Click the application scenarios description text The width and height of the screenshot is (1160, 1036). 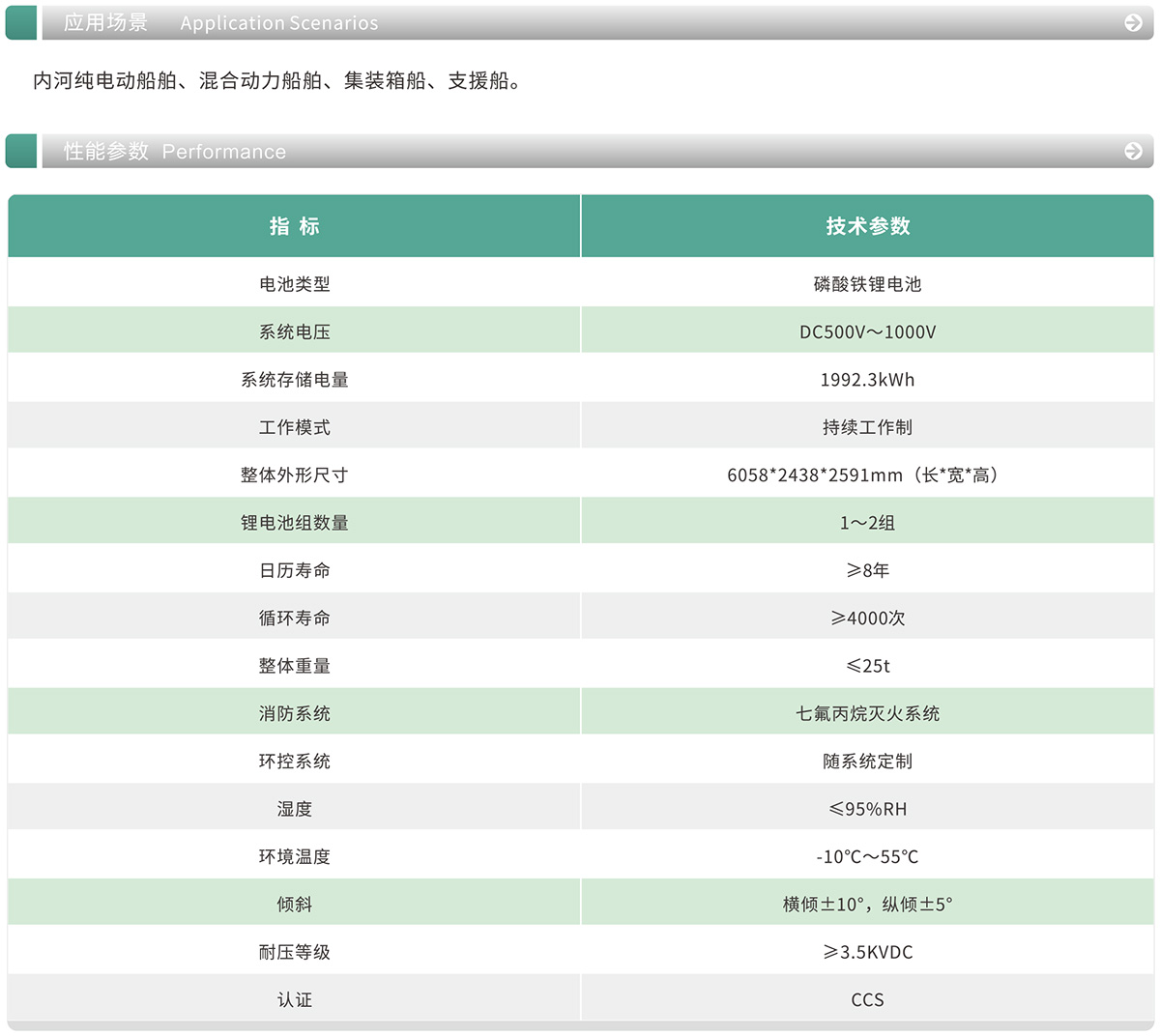[278, 81]
